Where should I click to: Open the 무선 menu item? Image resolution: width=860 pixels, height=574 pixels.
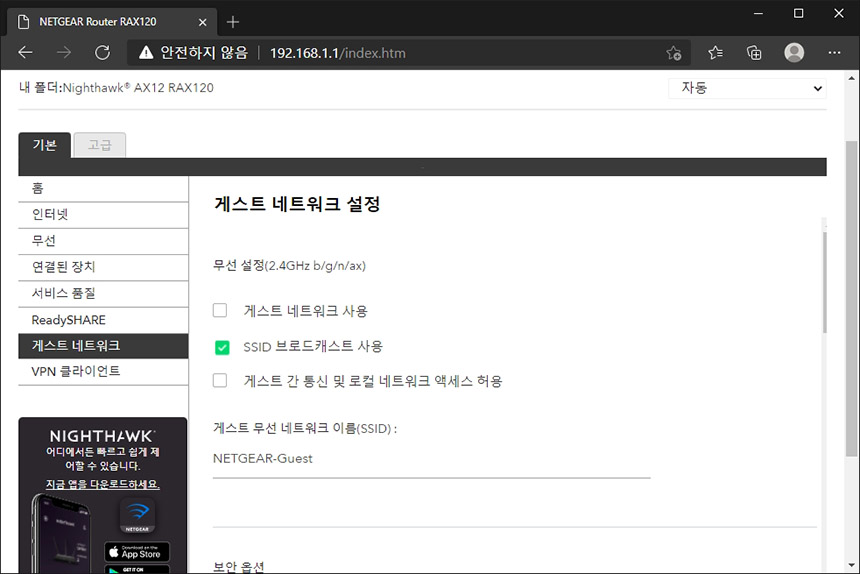click(103, 241)
